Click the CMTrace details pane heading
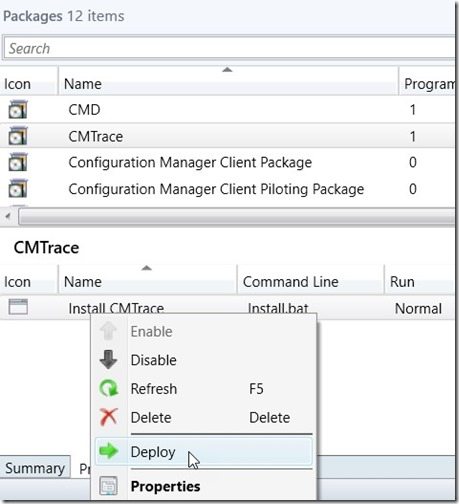 tap(46, 248)
